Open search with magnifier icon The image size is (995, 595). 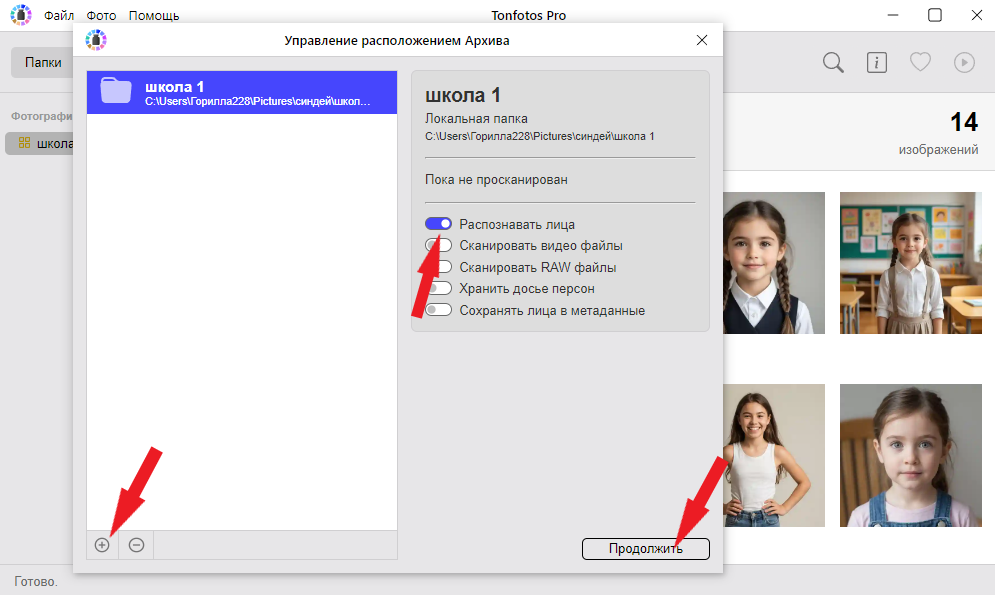coord(833,63)
